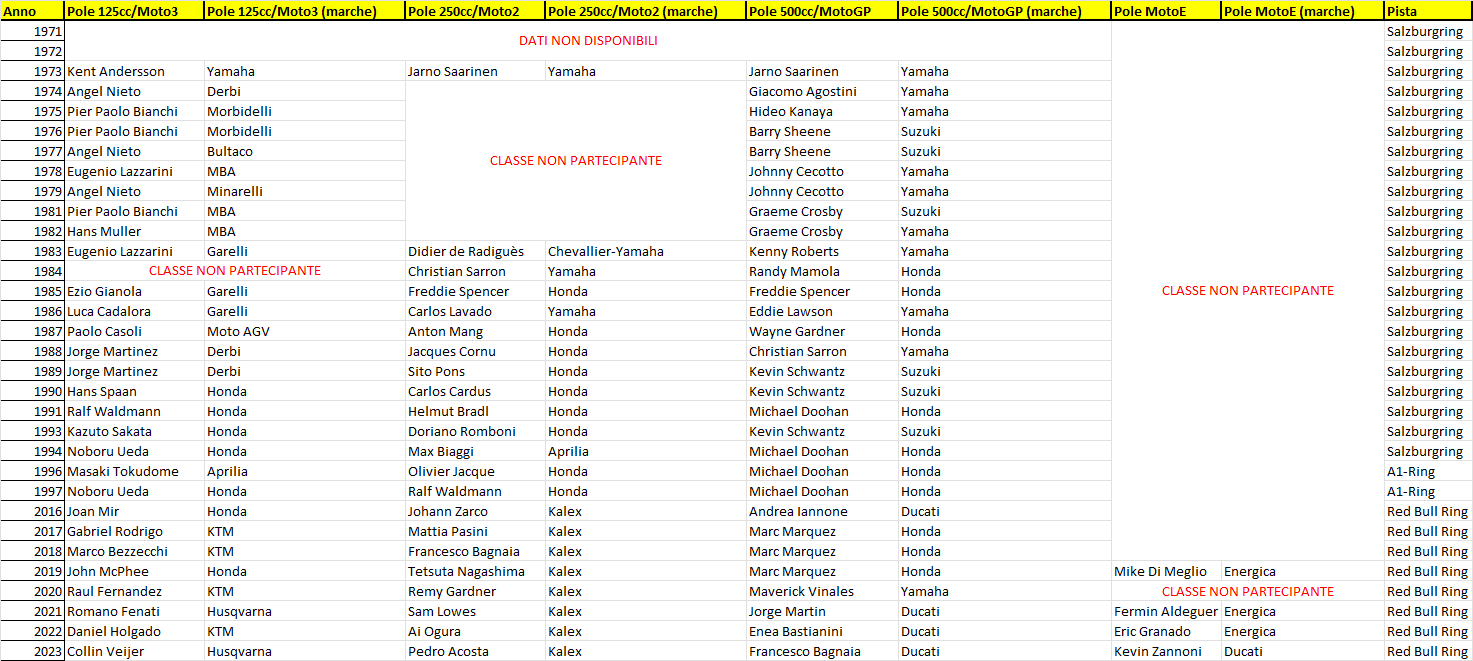The width and height of the screenshot is (1473, 661).
Task: Click the Remy Gardner cell
Action: pos(475,591)
